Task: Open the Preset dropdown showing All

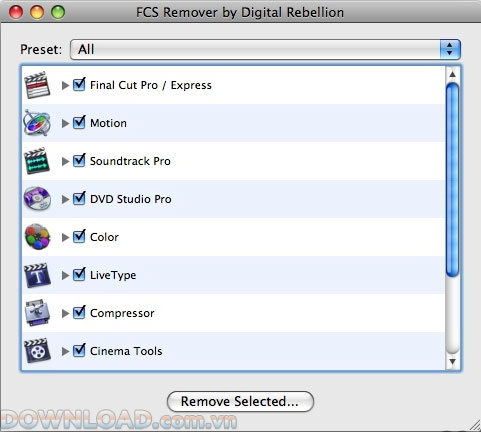Action: tap(265, 49)
